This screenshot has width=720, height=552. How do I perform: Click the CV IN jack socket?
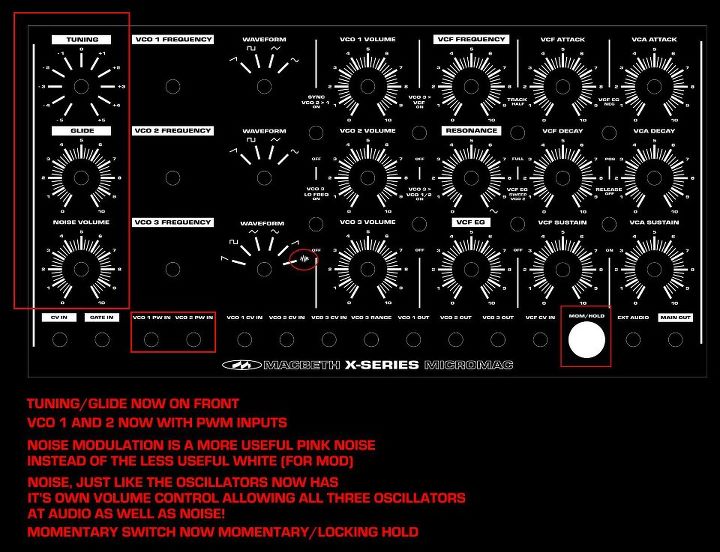tap(60, 339)
